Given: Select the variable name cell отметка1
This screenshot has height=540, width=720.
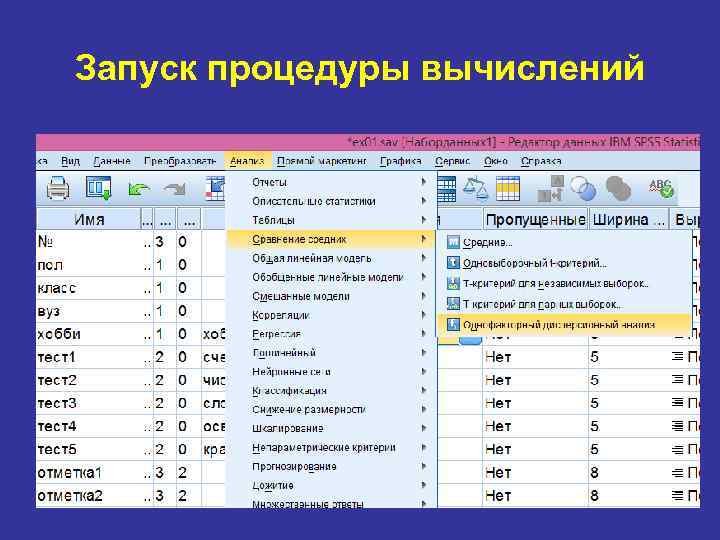Looking at the screenshot, I should (x=90, y=472).
